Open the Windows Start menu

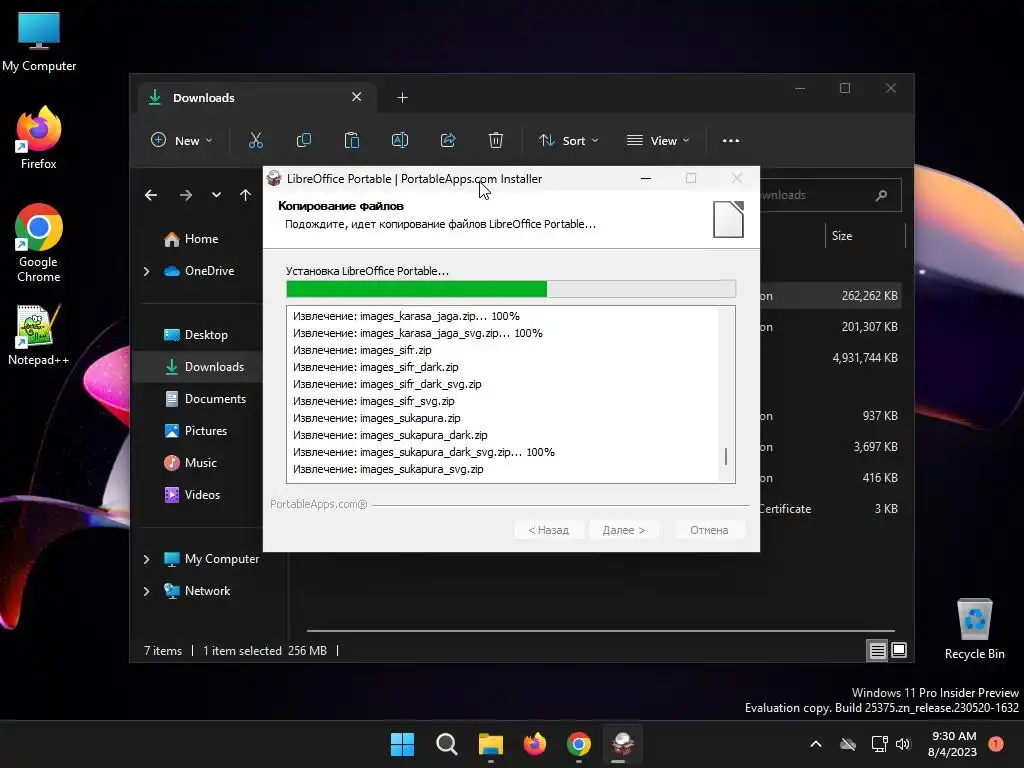click(402, 744)
